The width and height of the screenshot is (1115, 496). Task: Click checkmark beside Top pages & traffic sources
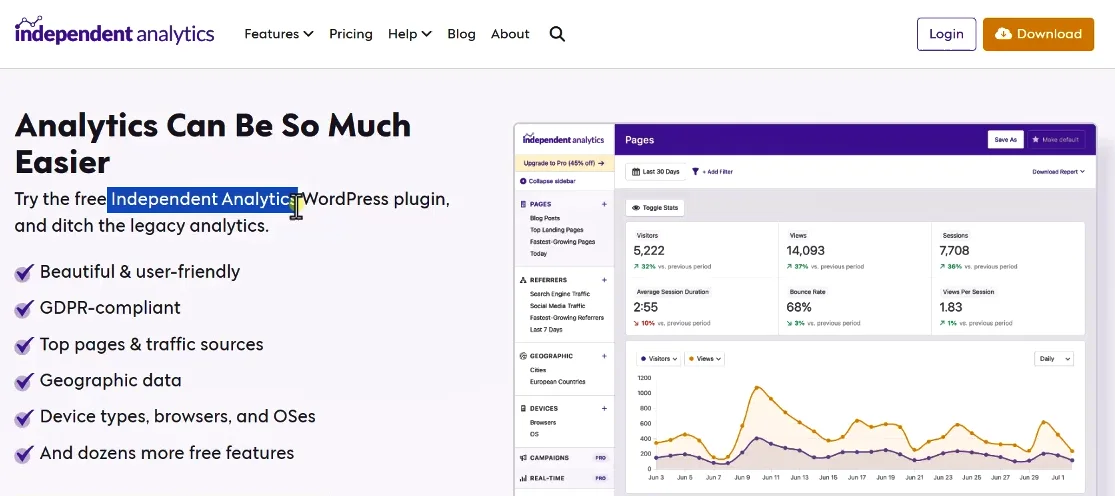[x=23, y=345]
